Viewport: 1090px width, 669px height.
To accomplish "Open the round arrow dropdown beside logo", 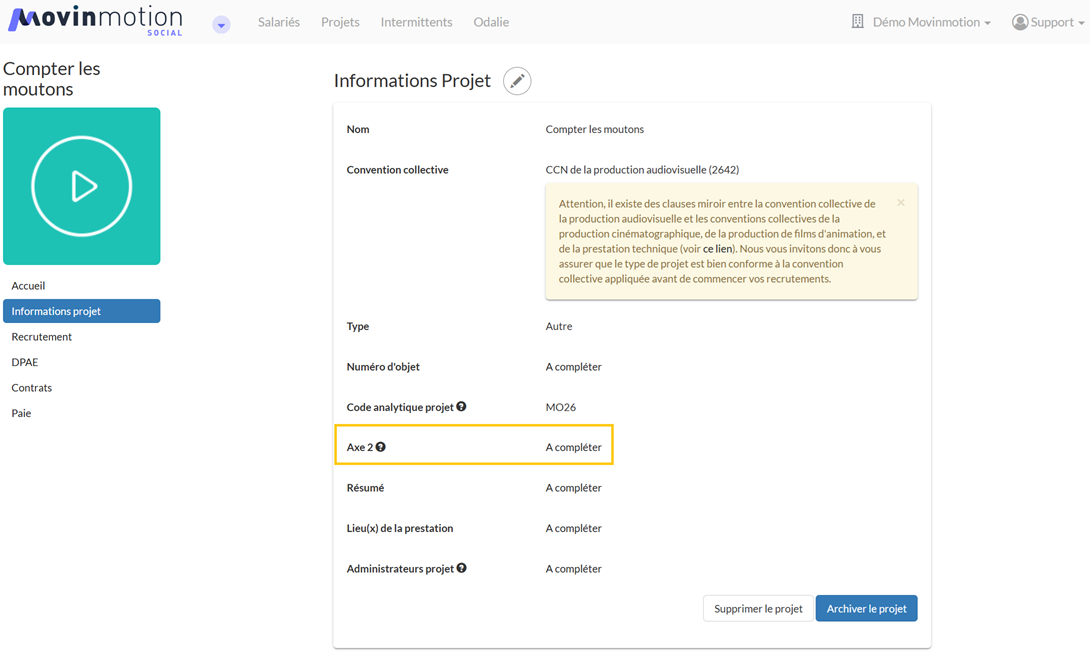I will [x=222, y=25].
